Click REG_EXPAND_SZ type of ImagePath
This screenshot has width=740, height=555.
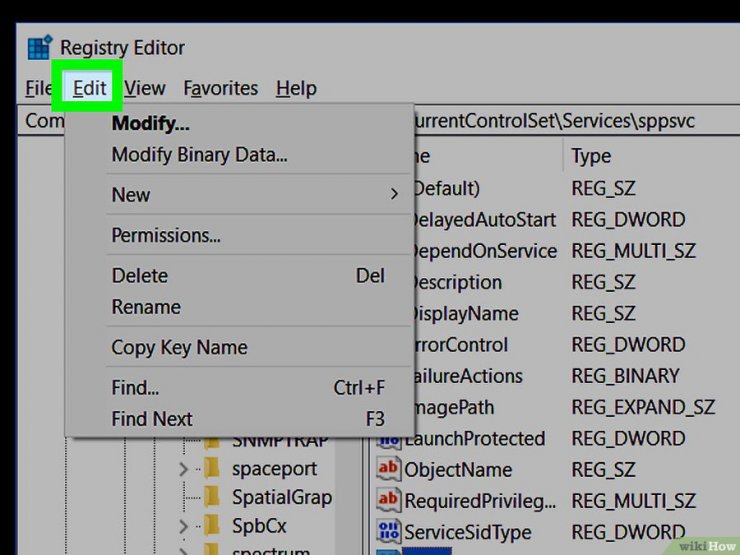643,407
